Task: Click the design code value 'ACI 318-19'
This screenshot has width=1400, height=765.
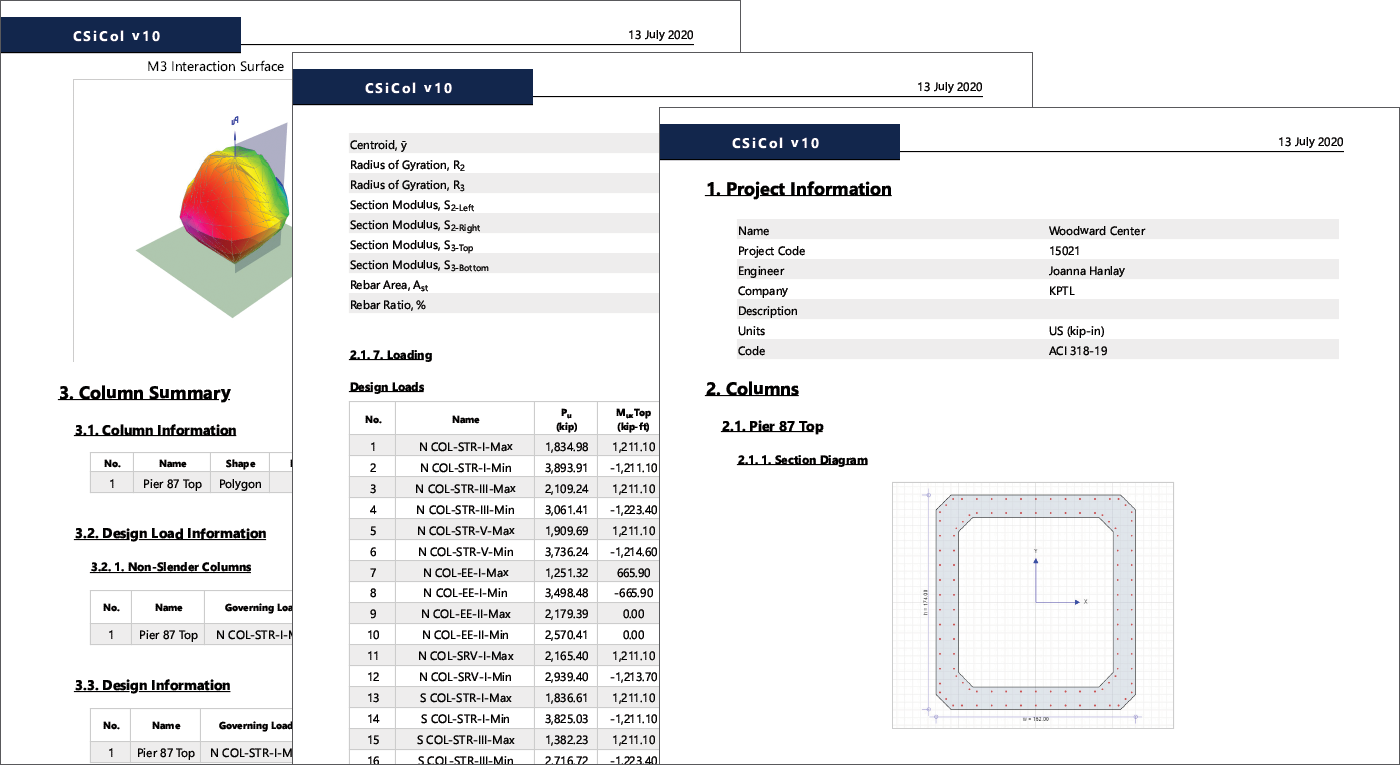Action: [x=1077, y=351]
